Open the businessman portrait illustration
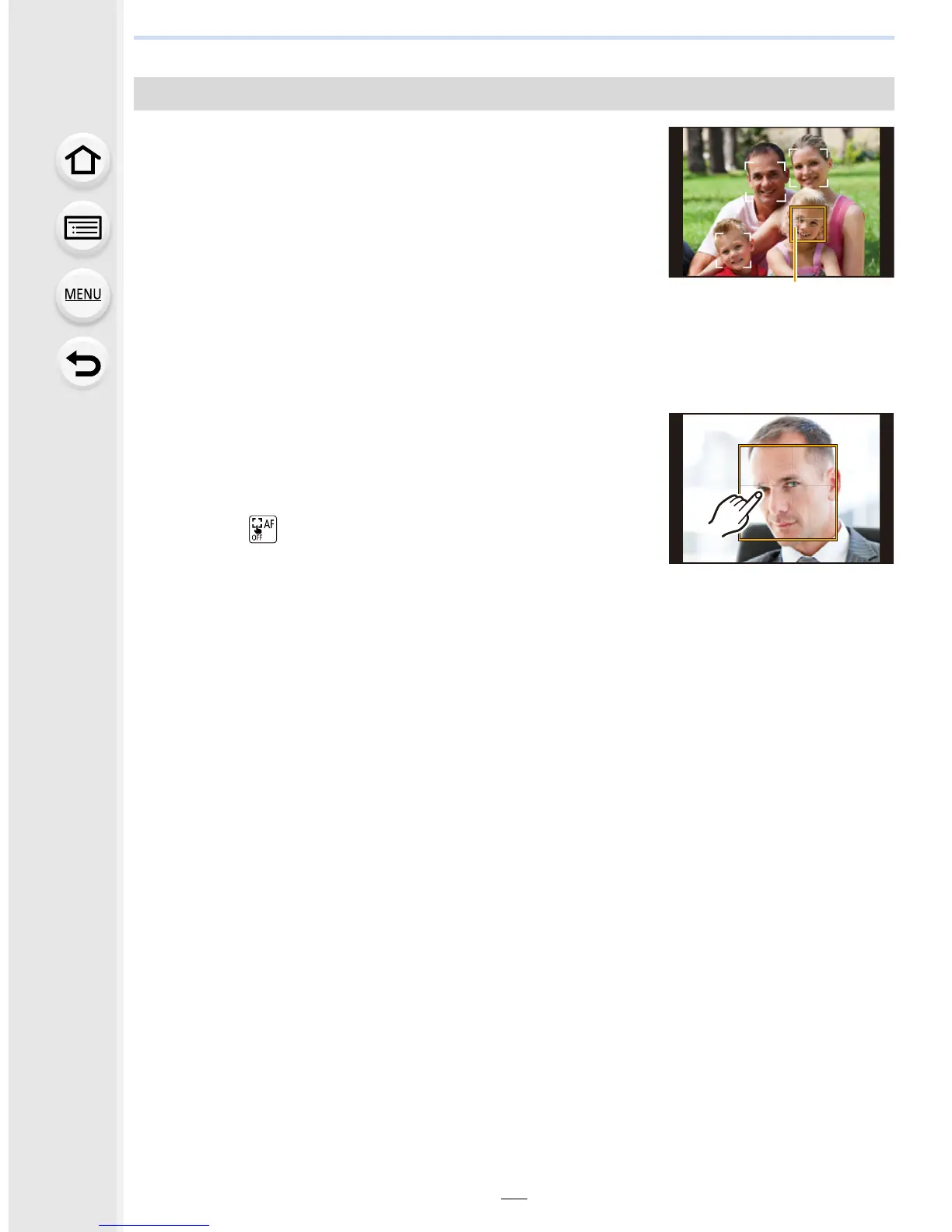 point(781,488)
